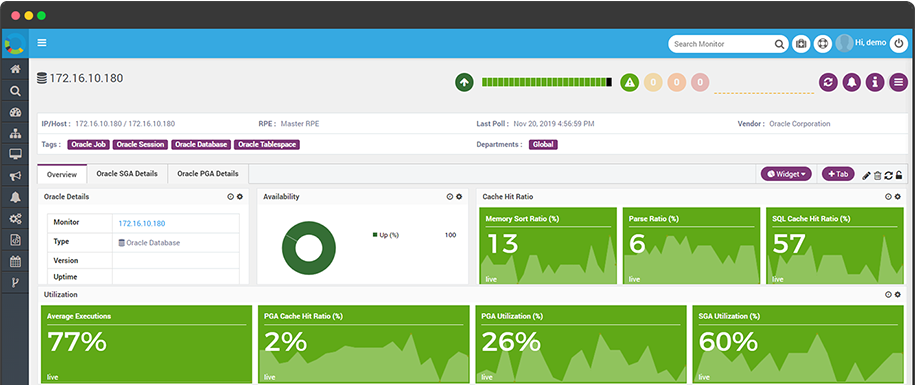This screenshot has width=916, height=385.
Task: Click the orange 0 alert counter circle
Action: (676, 82)
